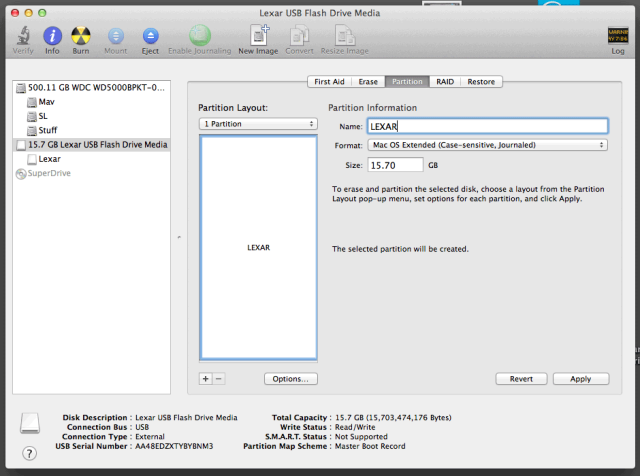Viewport: 640px width, 476px height.
Task: Click the External connection type value
Action: coord(150,437)
